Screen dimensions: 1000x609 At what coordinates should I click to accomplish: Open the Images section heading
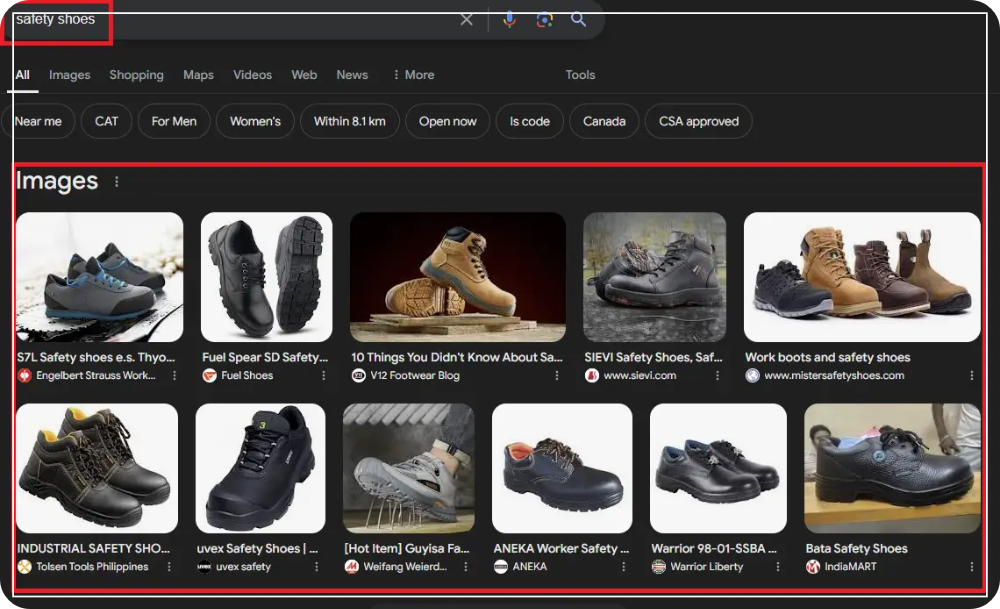[57, 181]
